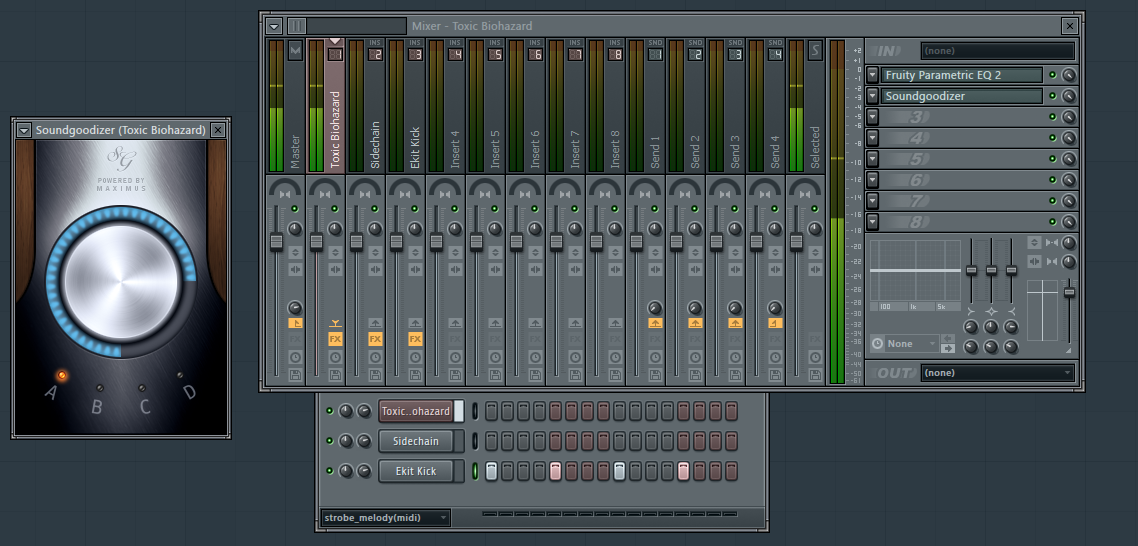
Task: Select Soundgoodizer preset mode A
Action: point(62,375)
